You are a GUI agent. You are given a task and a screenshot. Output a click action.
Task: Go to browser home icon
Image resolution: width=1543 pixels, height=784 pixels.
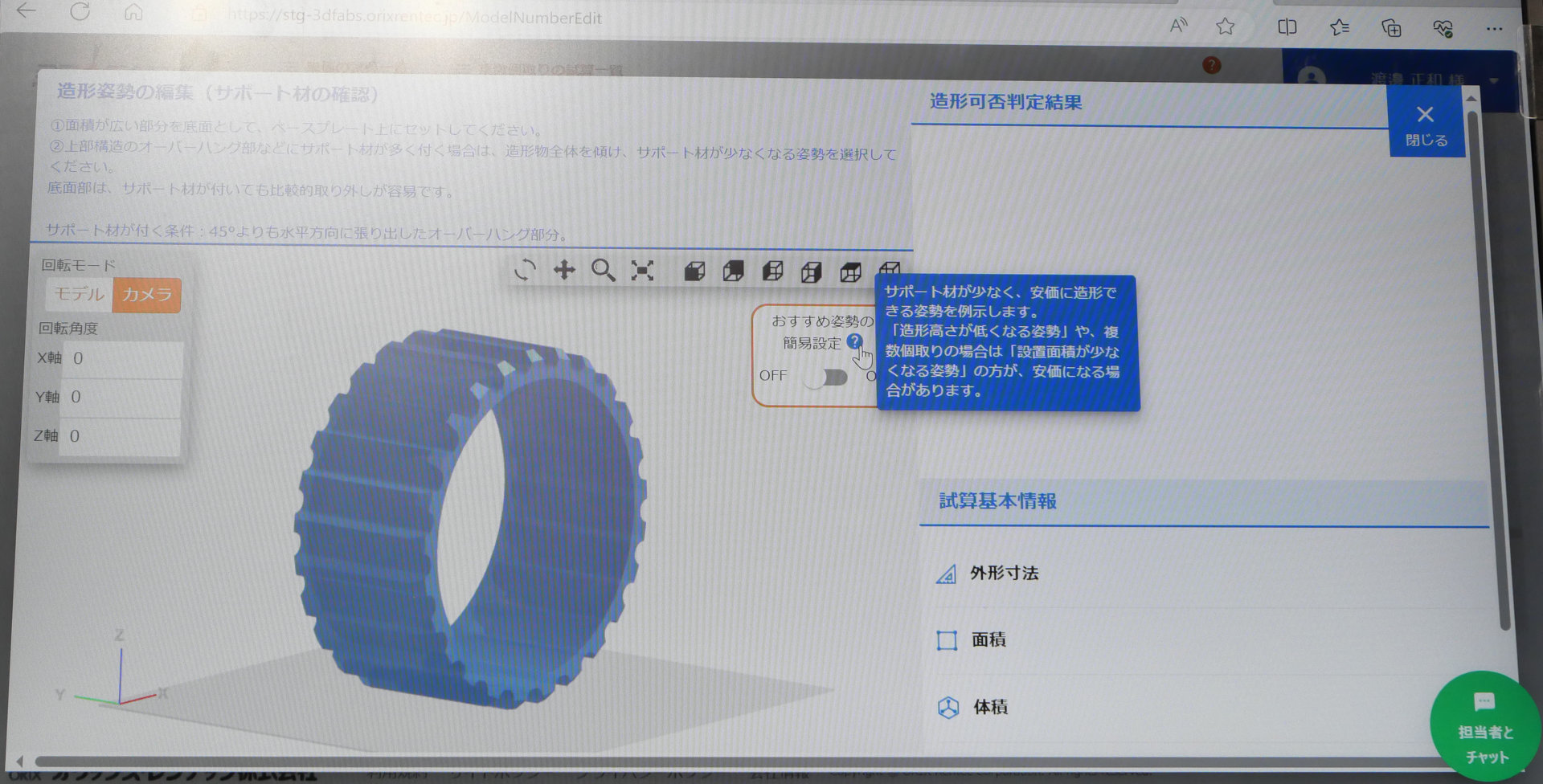tap(133, 12)
